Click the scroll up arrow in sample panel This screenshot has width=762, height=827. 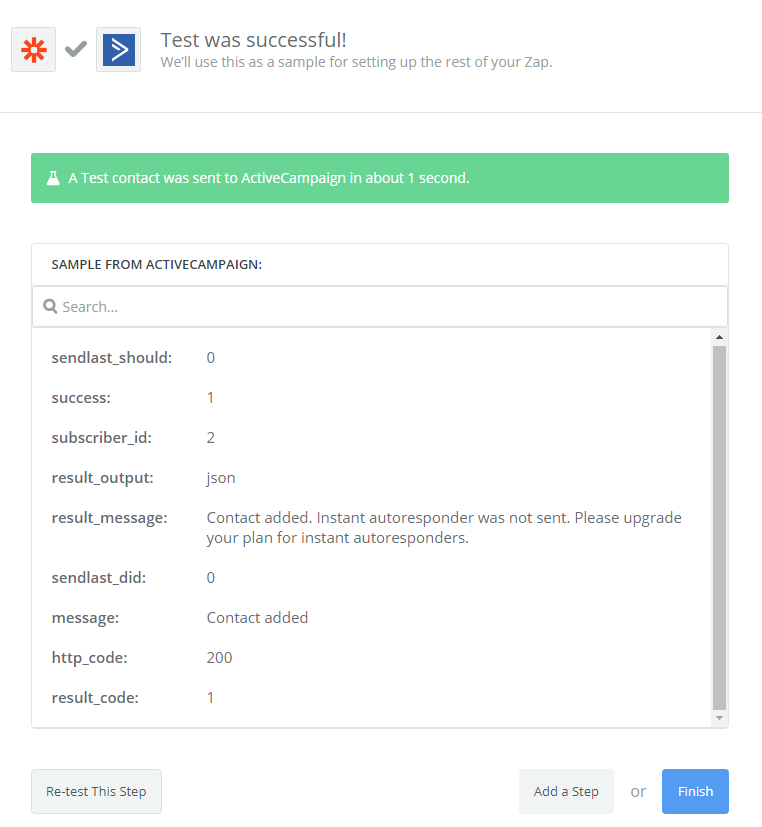pos(719,337)
